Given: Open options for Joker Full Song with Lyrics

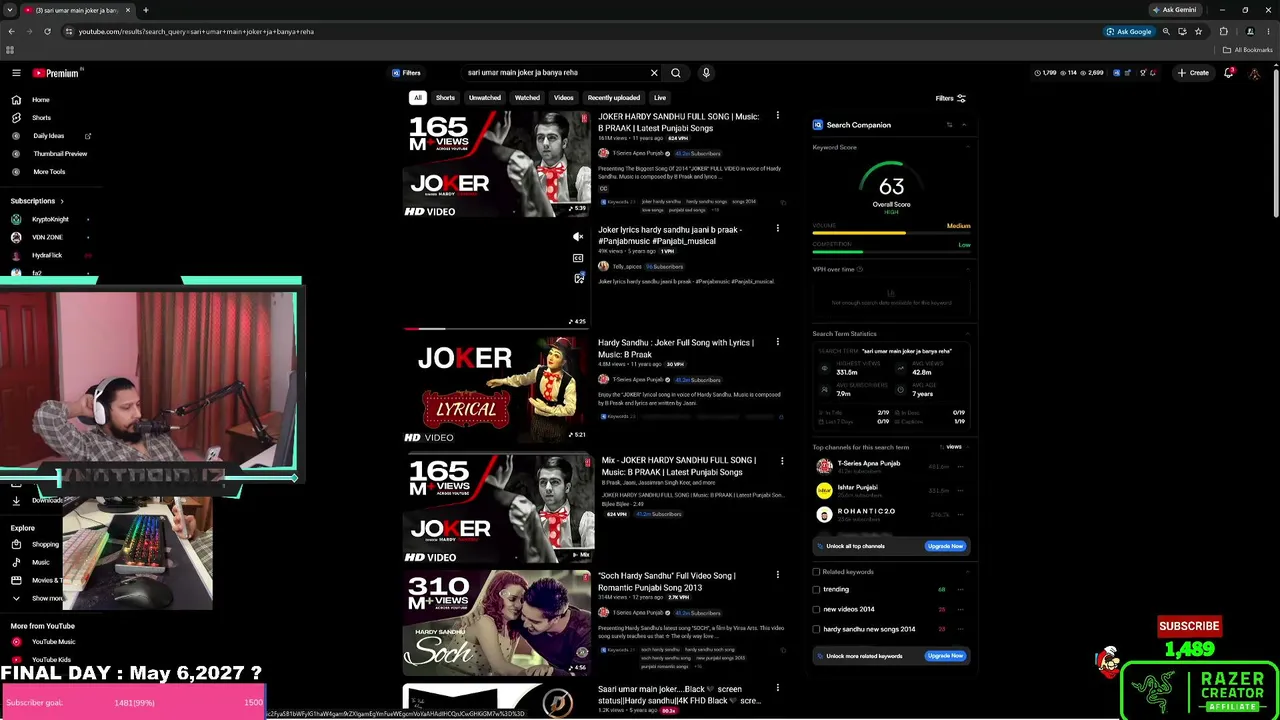Looking at the screenshot, I should (777, 342).
